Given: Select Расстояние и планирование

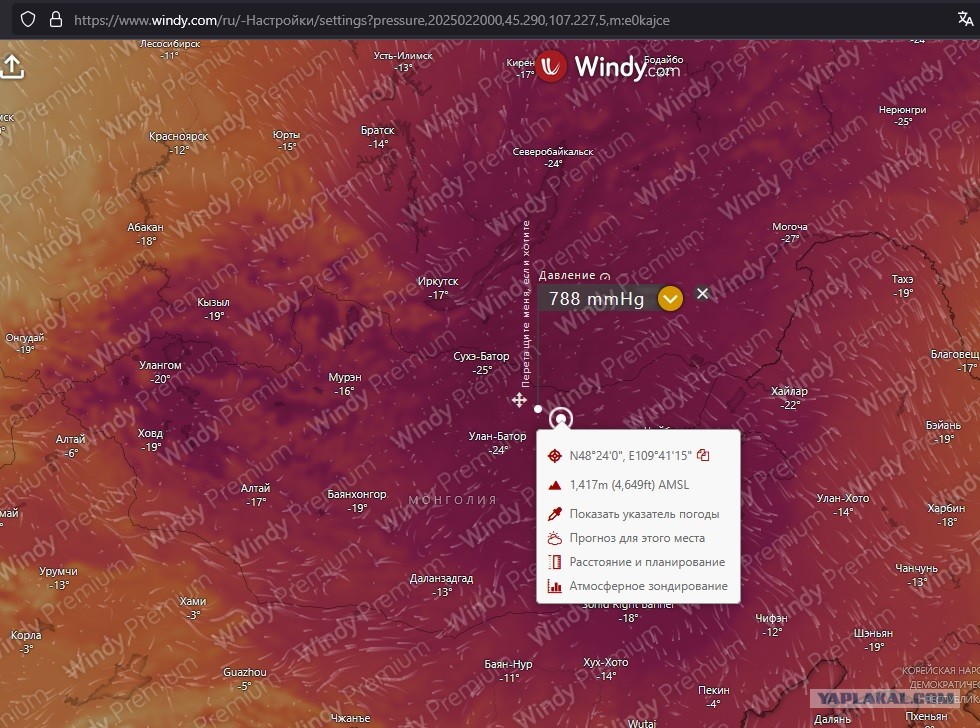Looking at the screenshot, I should (x=647, y=562).
